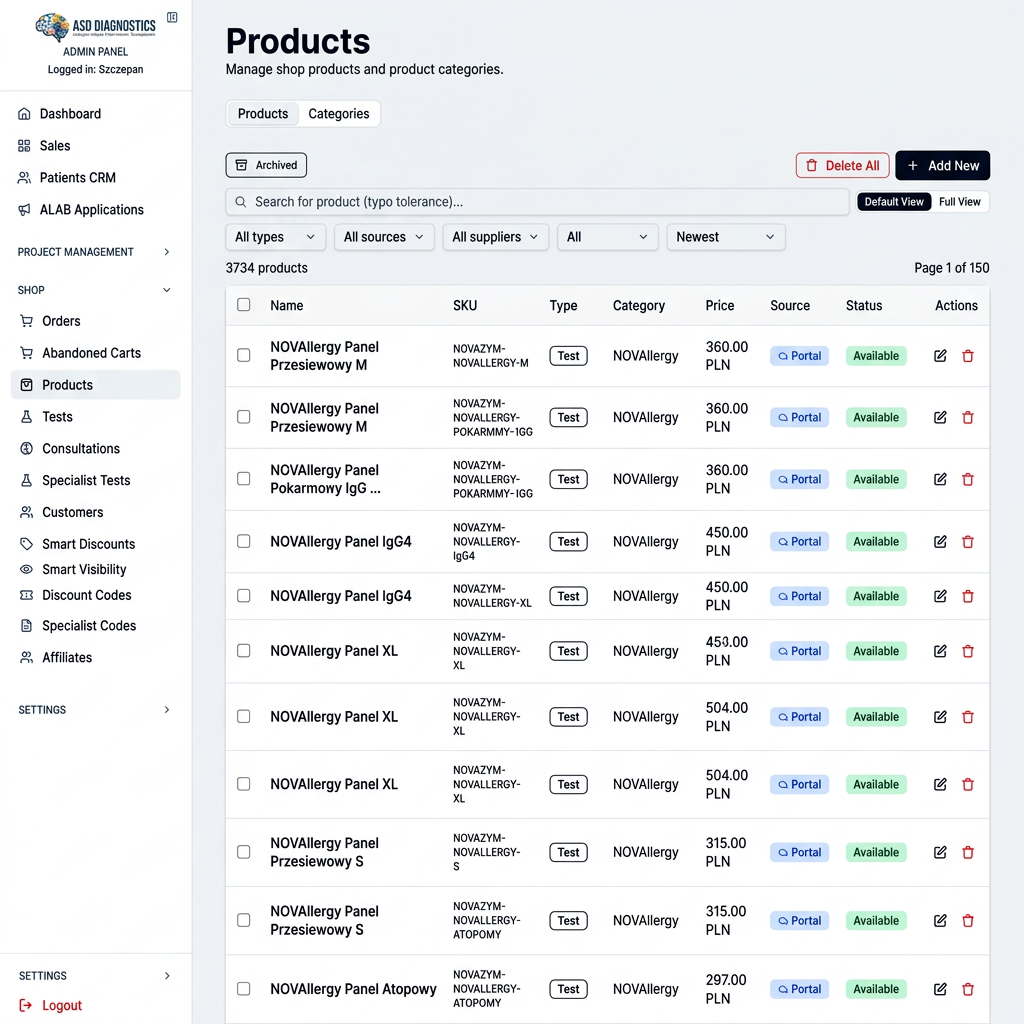Viewport: 1024px width, 1024px height.
Task: Open Tests via the flask icon
Action: (x=26, y=417)
